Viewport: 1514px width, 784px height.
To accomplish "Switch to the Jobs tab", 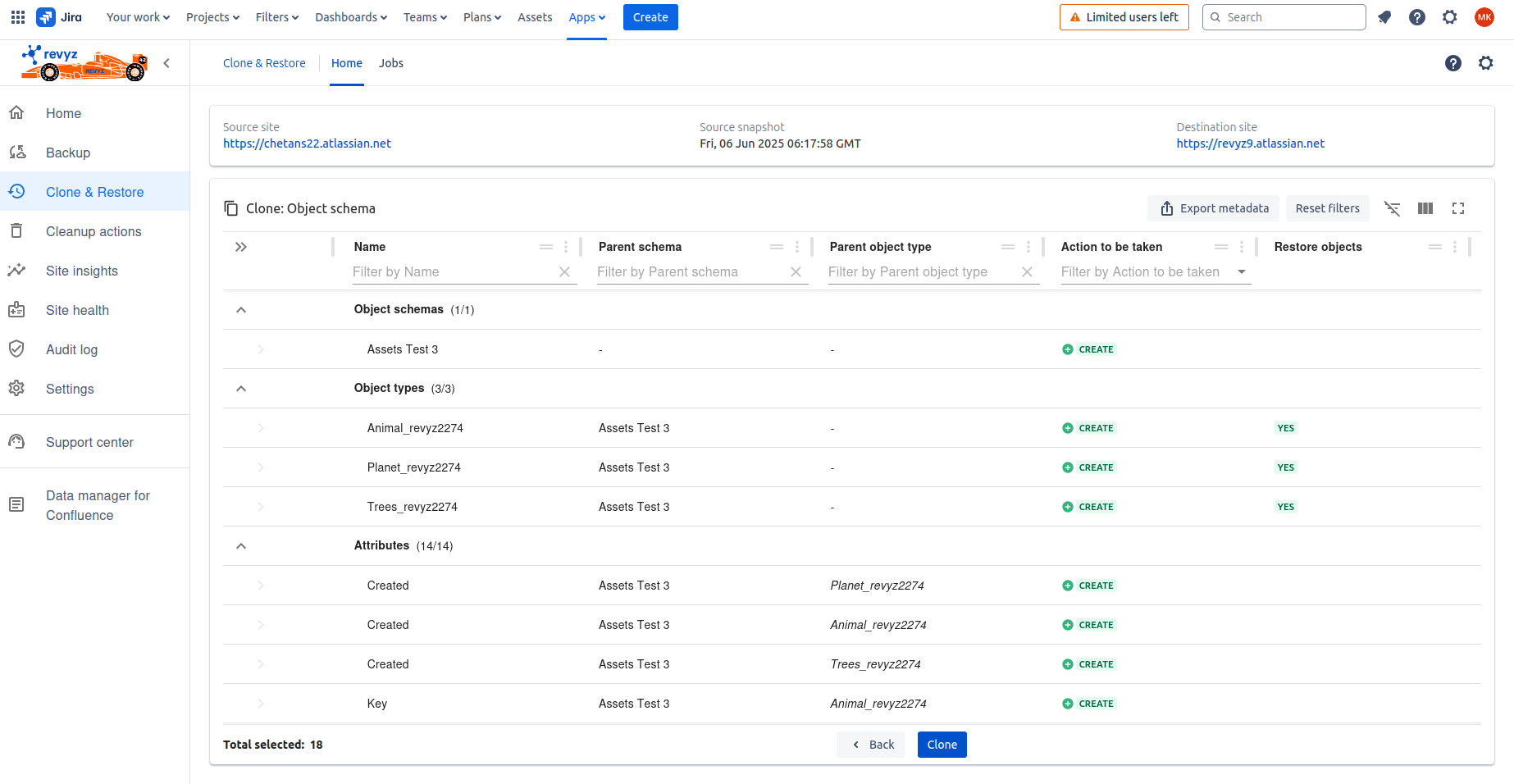I will click(x=390, y=63).
